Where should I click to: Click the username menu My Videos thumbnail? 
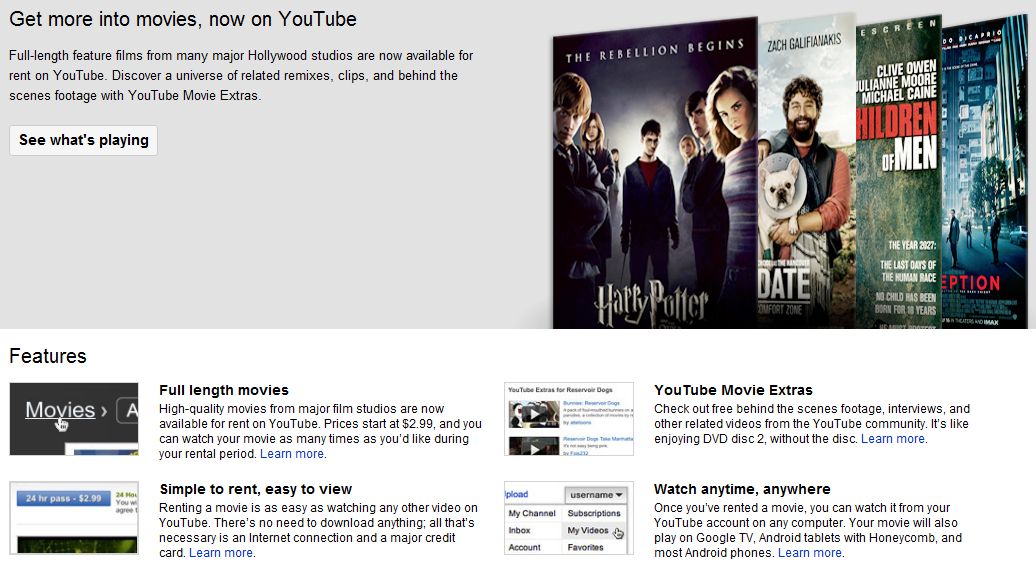coord(569,518)
